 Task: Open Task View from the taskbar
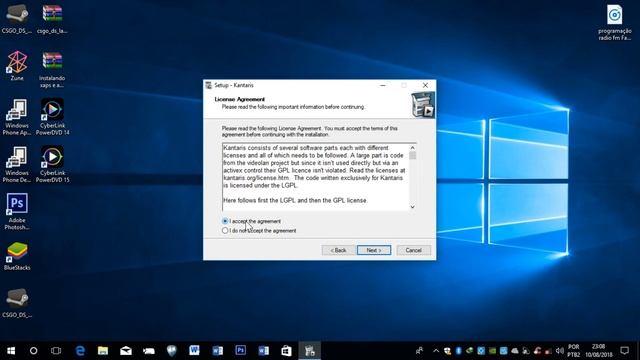pyautogui.click(x=56, y=351)
